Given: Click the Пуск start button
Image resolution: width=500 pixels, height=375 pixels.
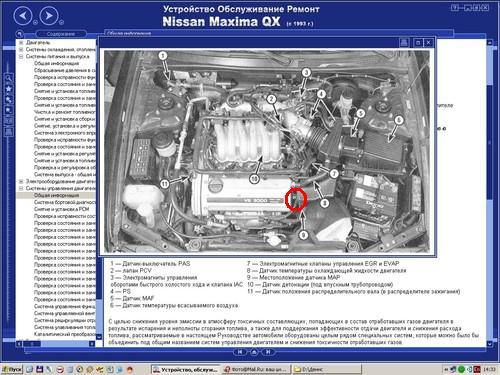Looking at the screenshot, I should (x=12, y=369).
